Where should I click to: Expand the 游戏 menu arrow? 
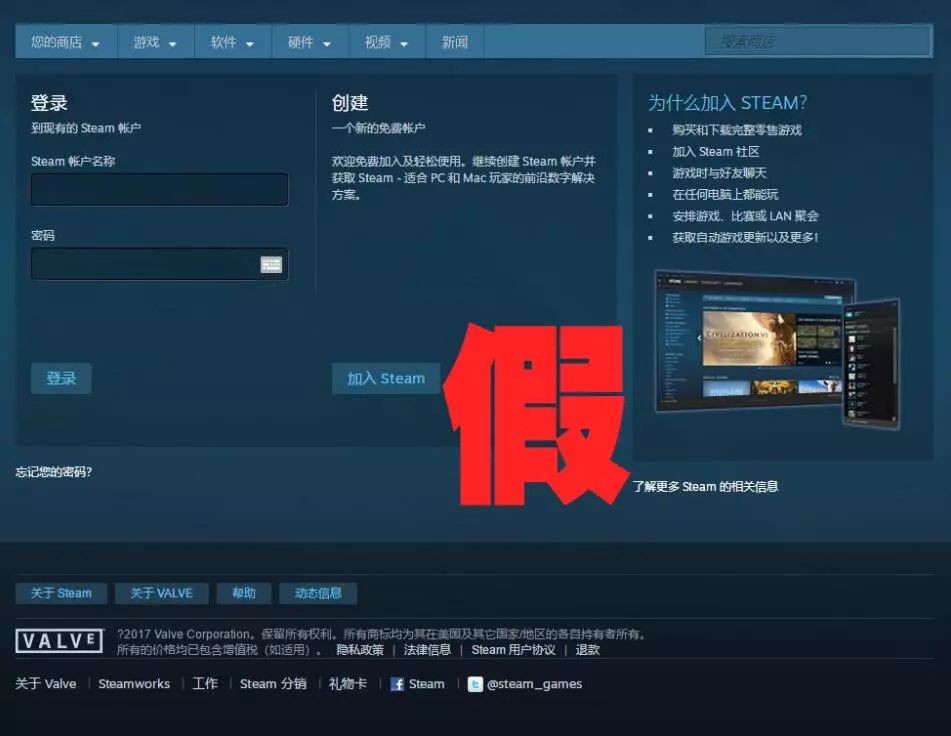click(172, 44)
